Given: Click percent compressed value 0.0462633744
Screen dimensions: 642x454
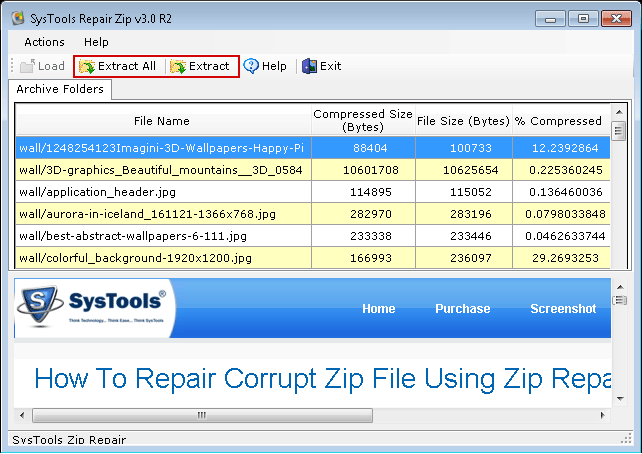Looking at the screenshot, I should coord(565,236).
